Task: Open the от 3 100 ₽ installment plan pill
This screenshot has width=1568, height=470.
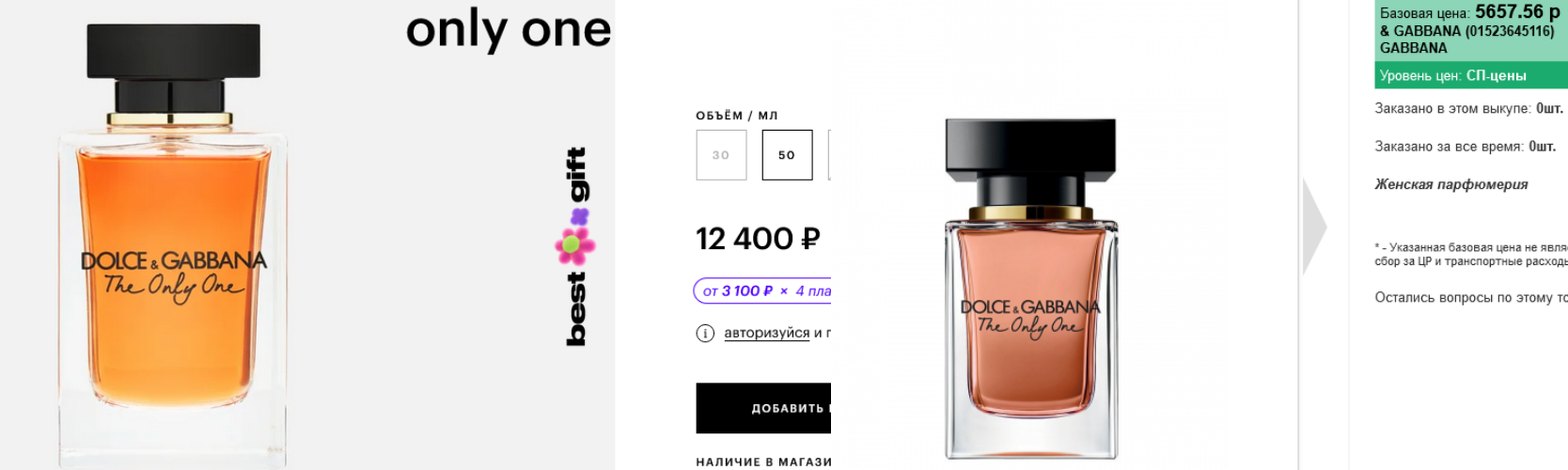Action: (762, 291)
